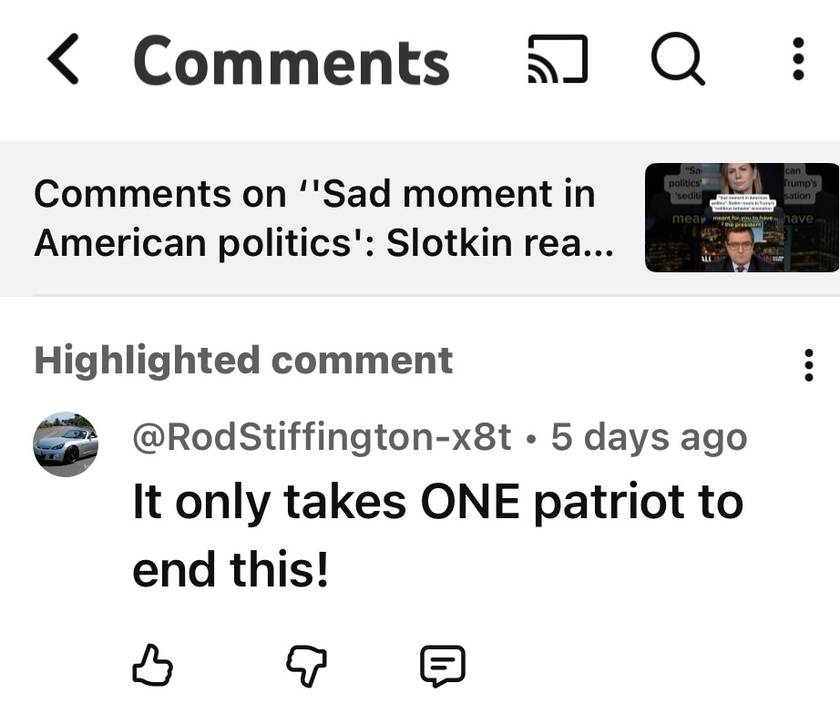The image size is (840, 724).
Task: Tap the comment's first line 'It only takes'
Action: click(270, 503)
